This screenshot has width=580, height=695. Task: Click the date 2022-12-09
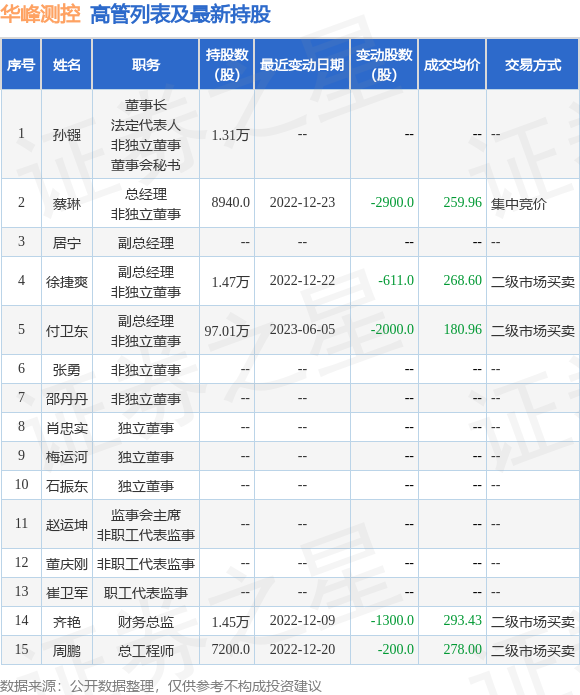click(x=302, y=620)
